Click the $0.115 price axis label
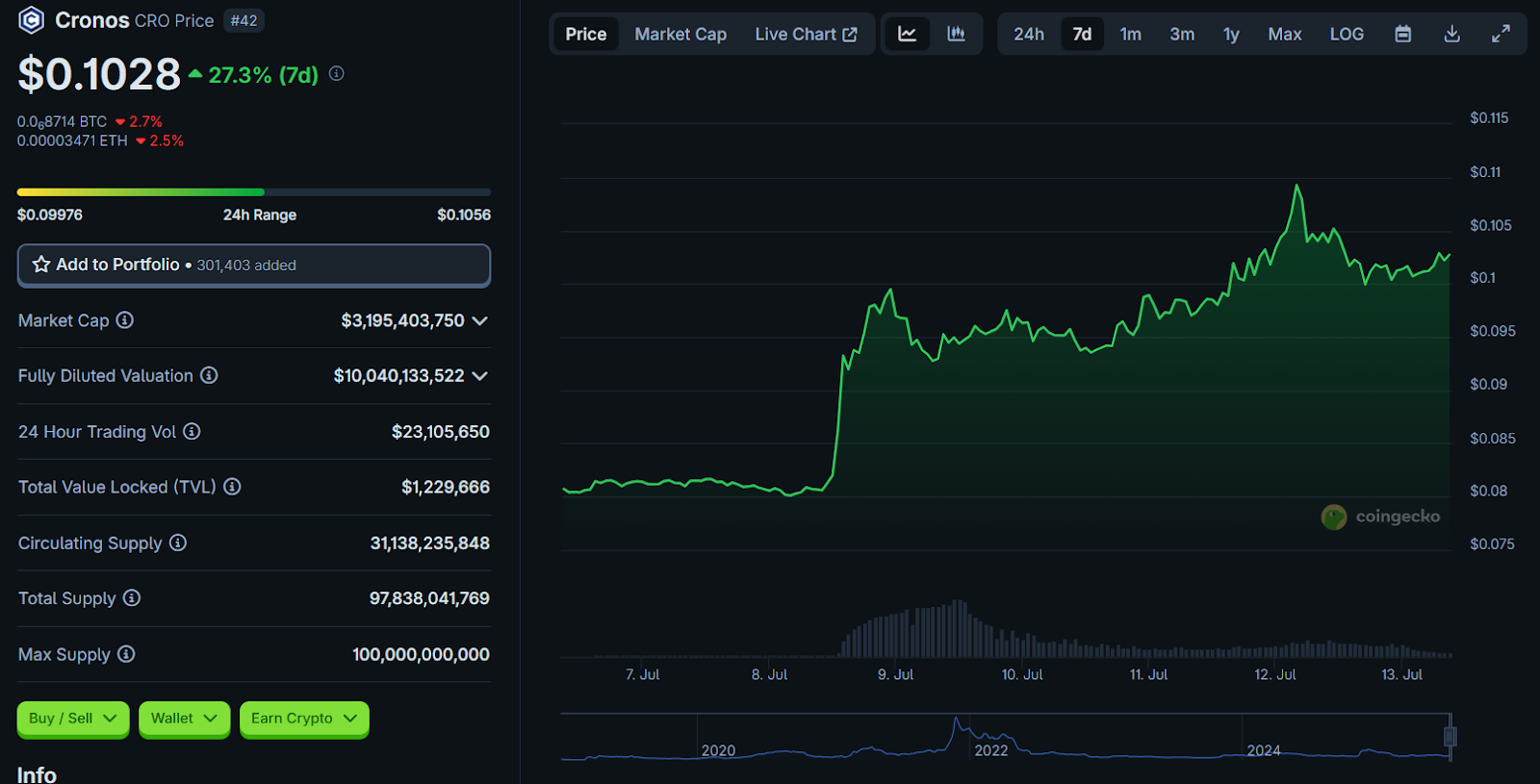The image size is (1540, 784). tap(1489, 118)
